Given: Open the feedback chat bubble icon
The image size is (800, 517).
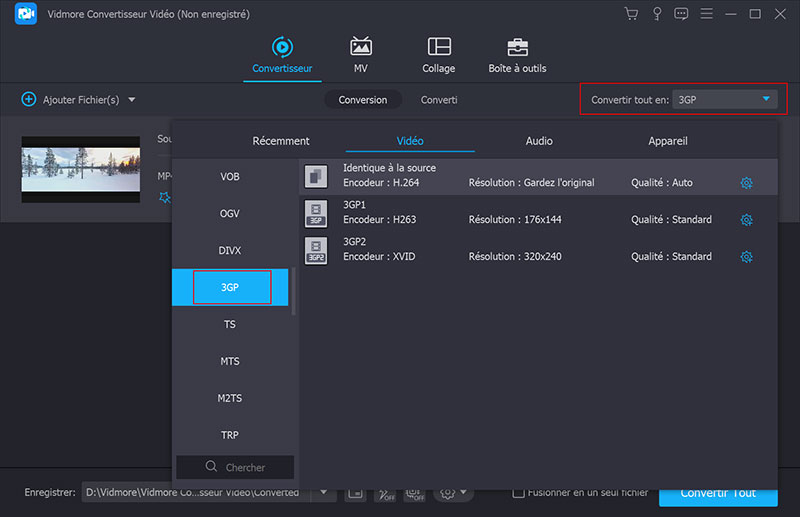Looking at the screenshot, I should (682, 14).
